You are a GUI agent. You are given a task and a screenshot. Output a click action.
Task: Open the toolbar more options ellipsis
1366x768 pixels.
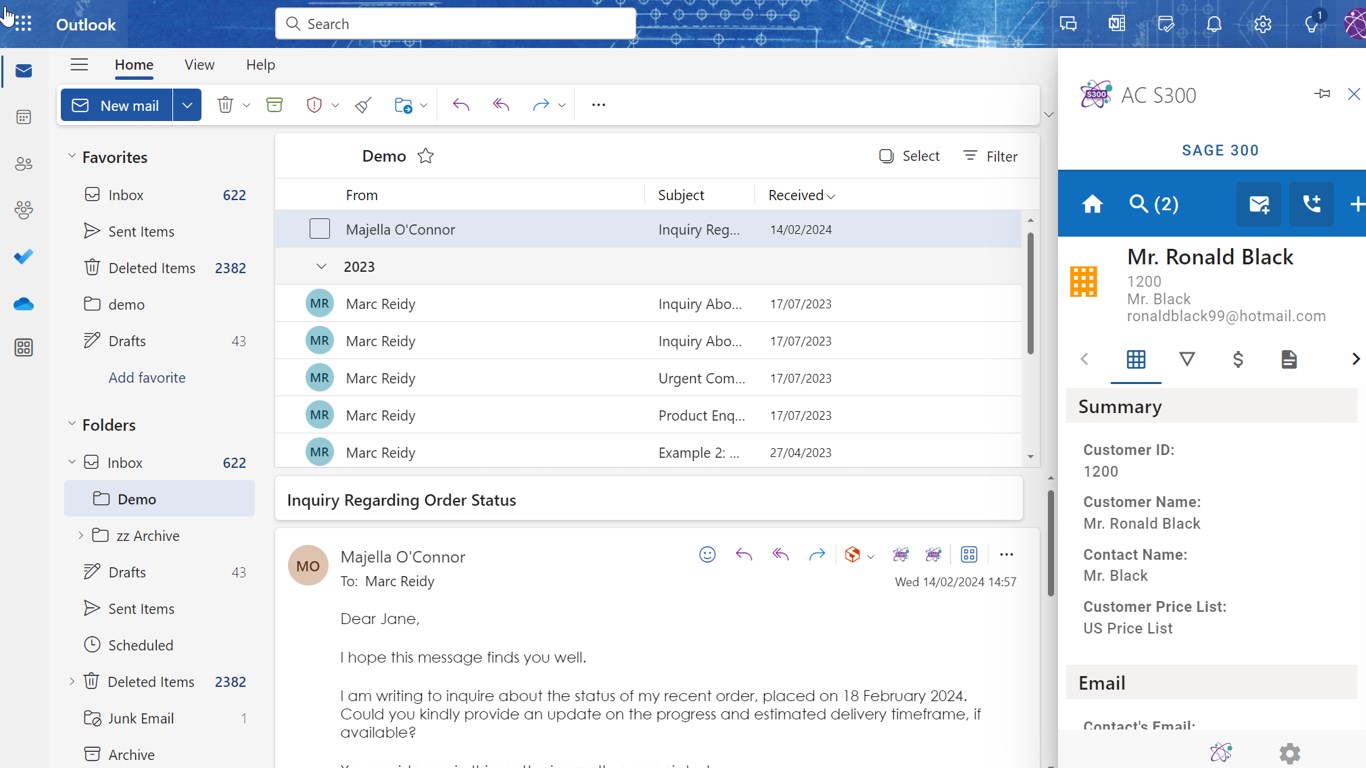[598, 105]
